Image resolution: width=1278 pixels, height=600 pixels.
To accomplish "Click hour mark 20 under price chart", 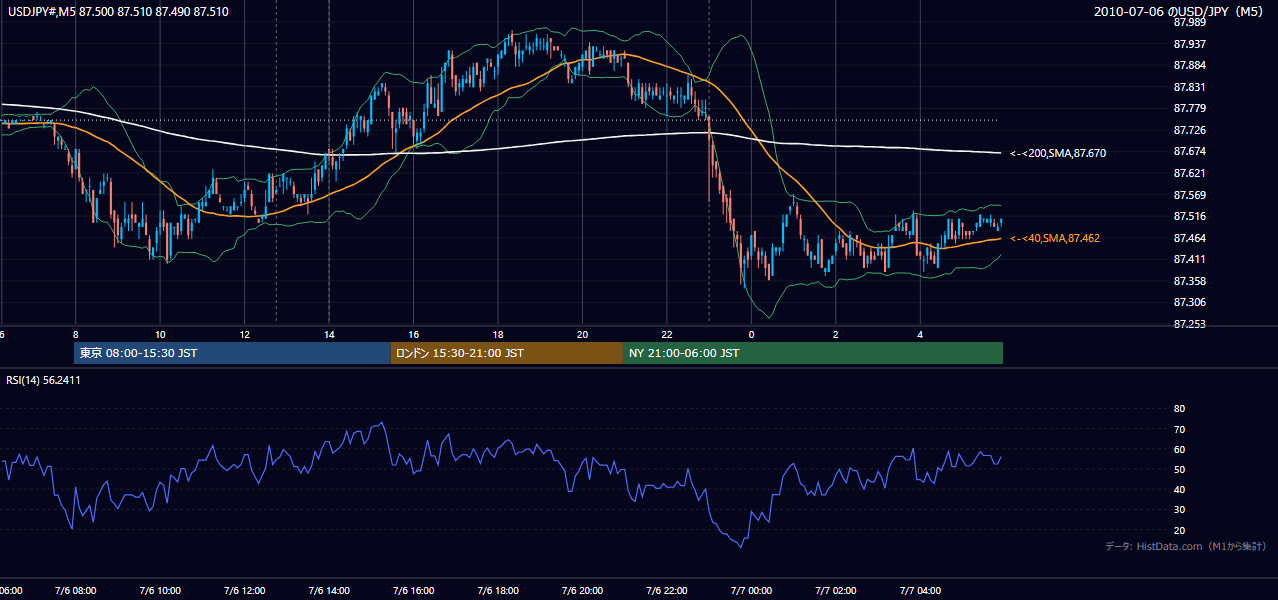I will pyautogui.click(x=582, y=334).
